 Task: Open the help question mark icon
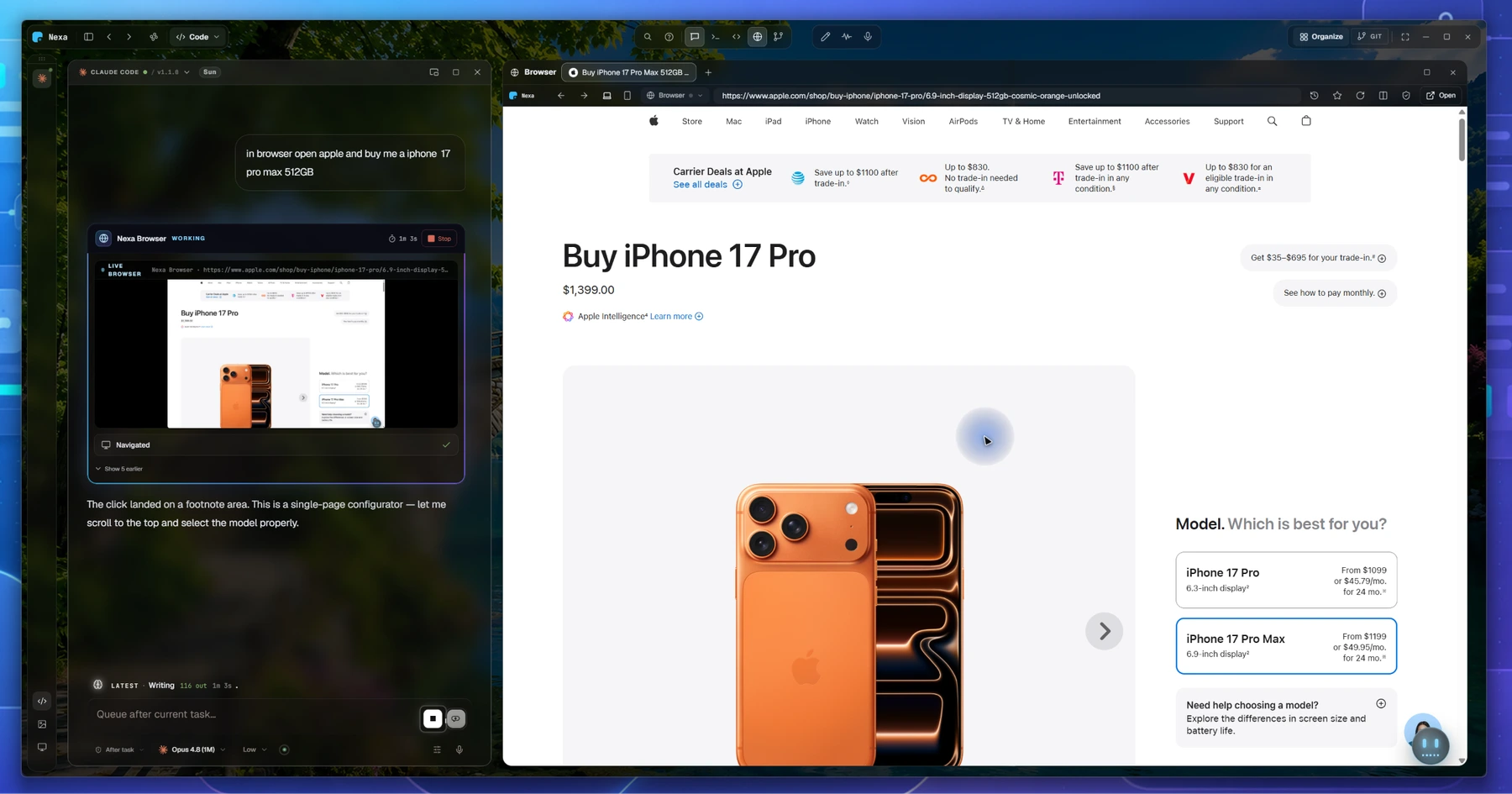pos(669,37)
